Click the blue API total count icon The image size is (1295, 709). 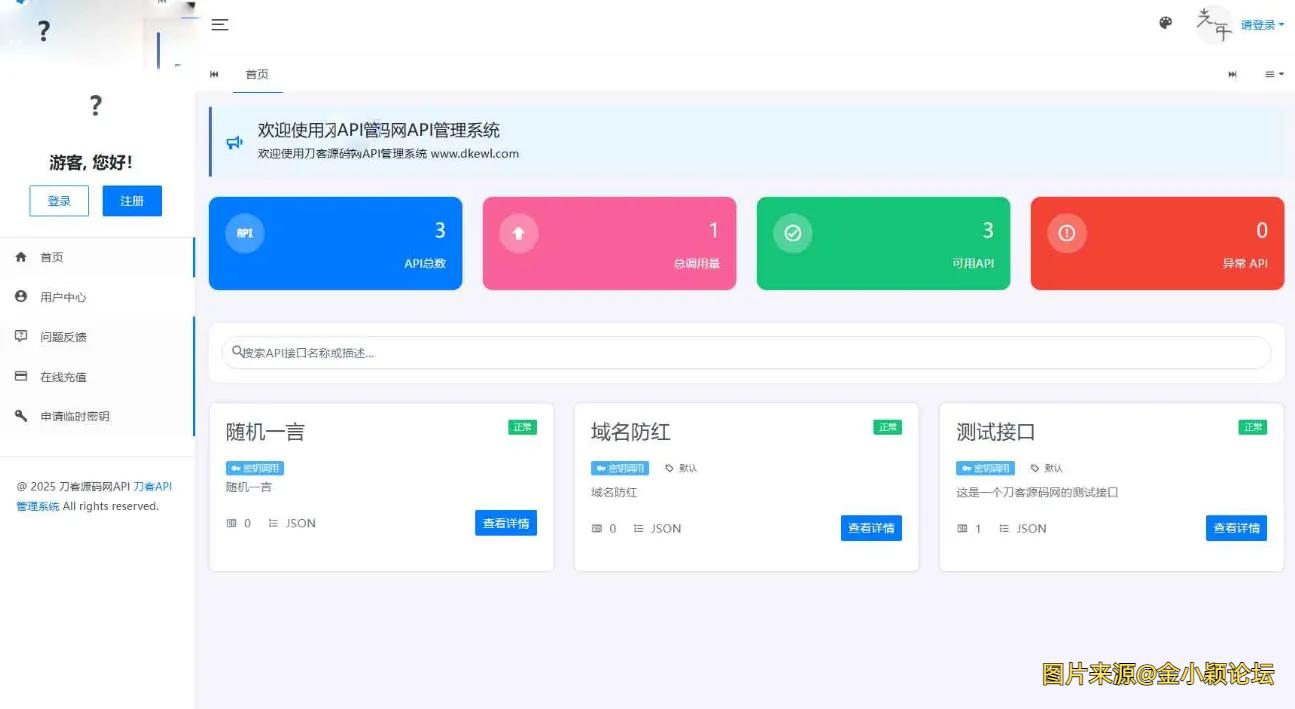coord(245,233)
